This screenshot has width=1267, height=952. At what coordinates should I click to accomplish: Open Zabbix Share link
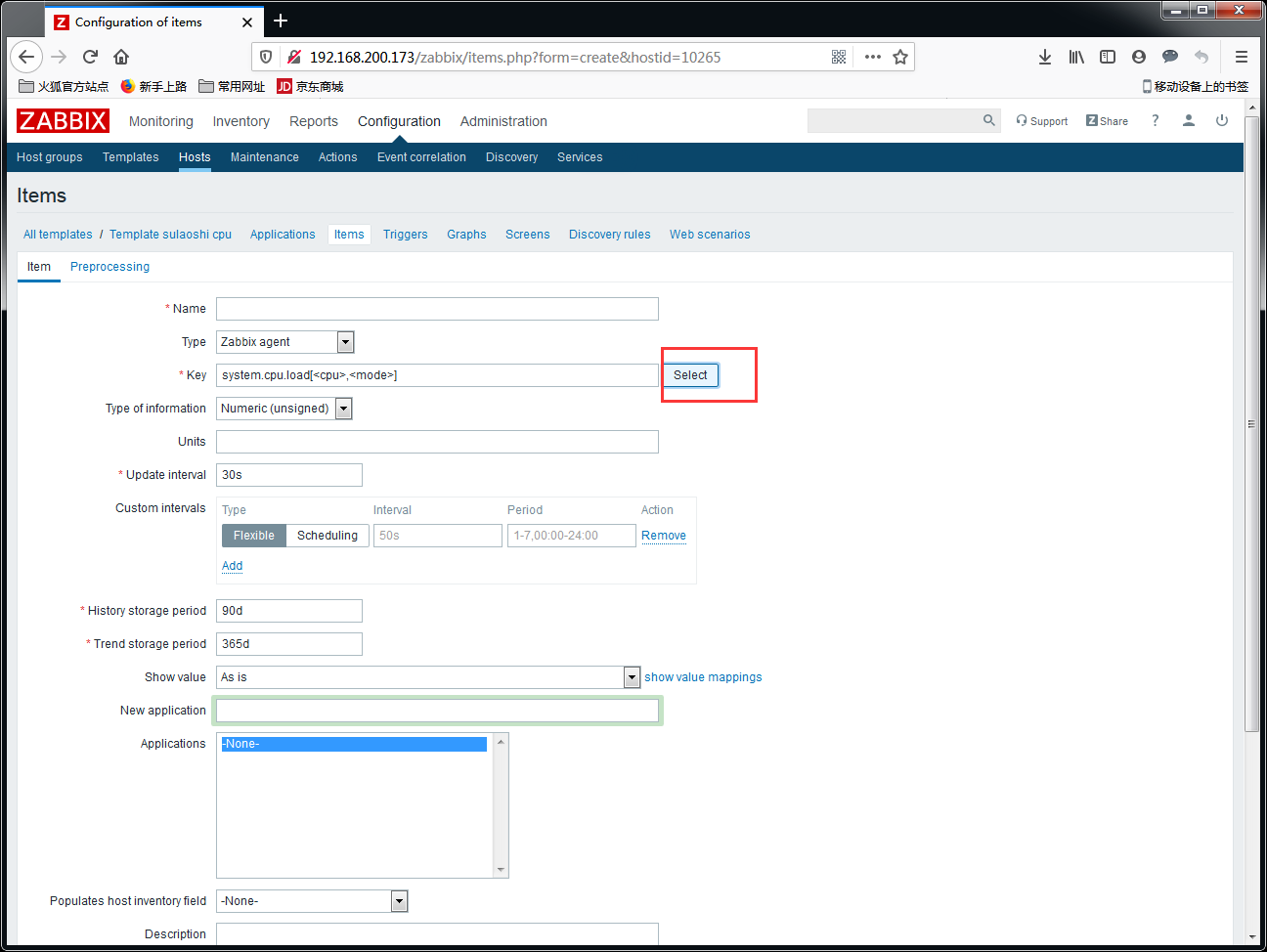coord(1107,121)
